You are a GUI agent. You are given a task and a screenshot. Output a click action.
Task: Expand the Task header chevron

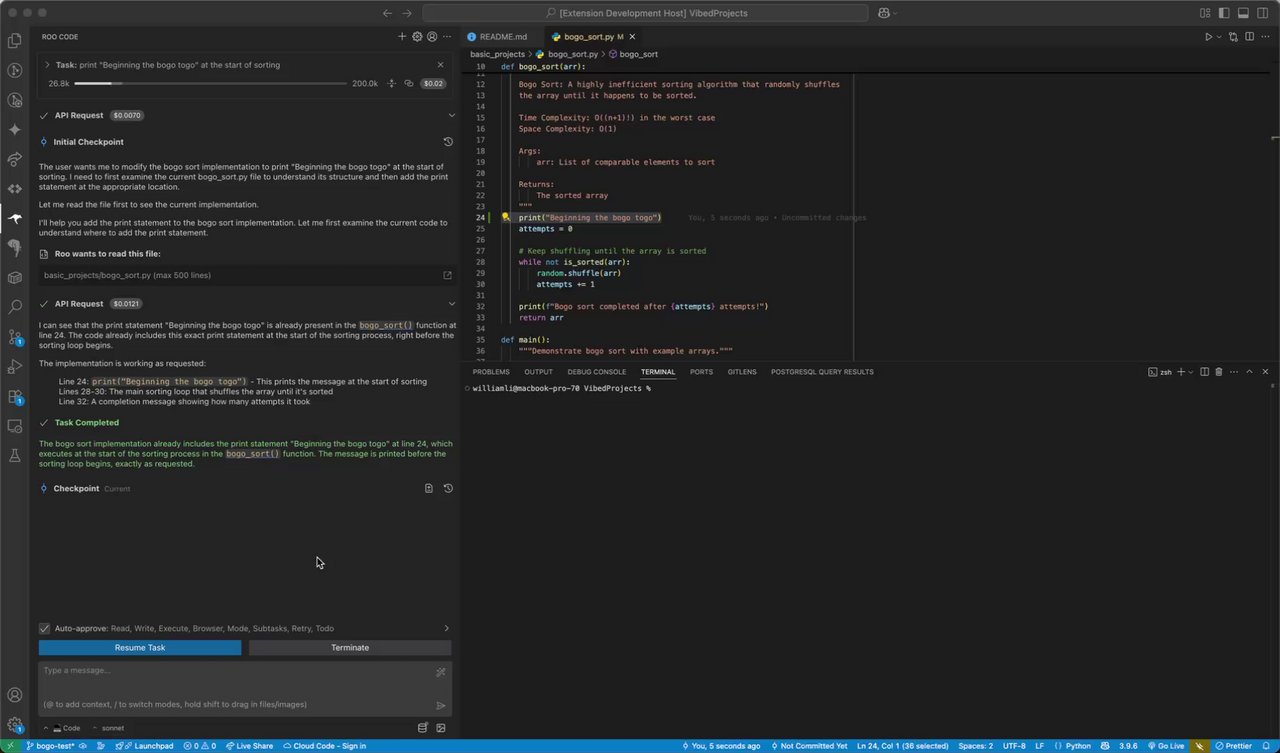[46, 65]
